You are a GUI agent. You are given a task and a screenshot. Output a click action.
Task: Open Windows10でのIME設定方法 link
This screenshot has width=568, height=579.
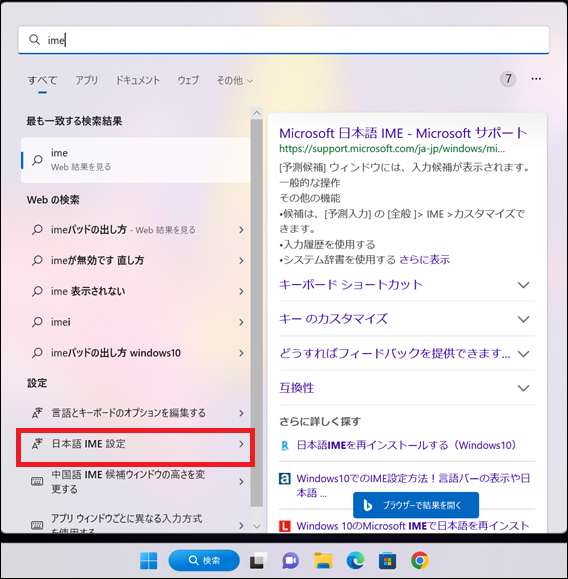click(413, 485)
